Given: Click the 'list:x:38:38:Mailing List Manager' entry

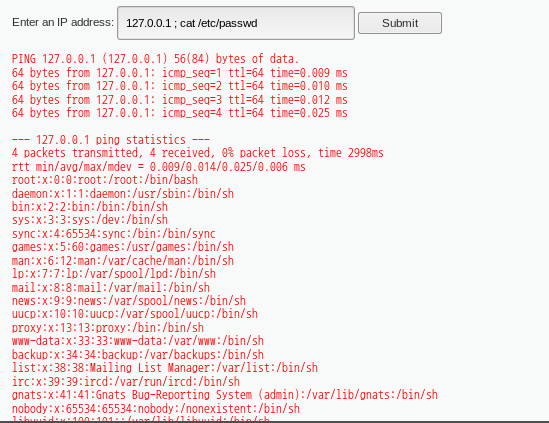Looking at the screenshot, I should (165, 368).
